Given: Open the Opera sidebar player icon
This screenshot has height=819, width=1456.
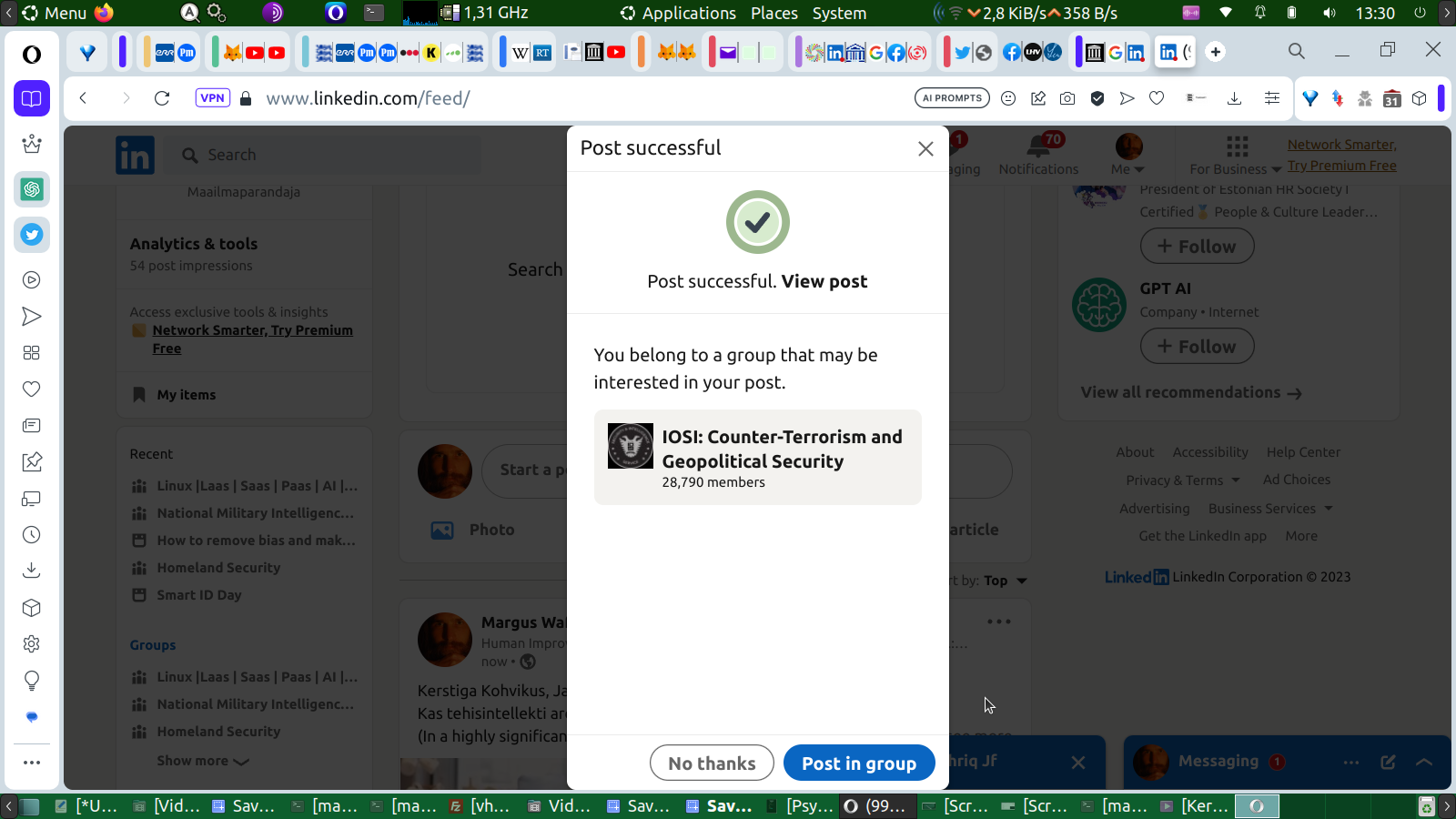Looking at the screenshot, I should [x=32, y=280].
